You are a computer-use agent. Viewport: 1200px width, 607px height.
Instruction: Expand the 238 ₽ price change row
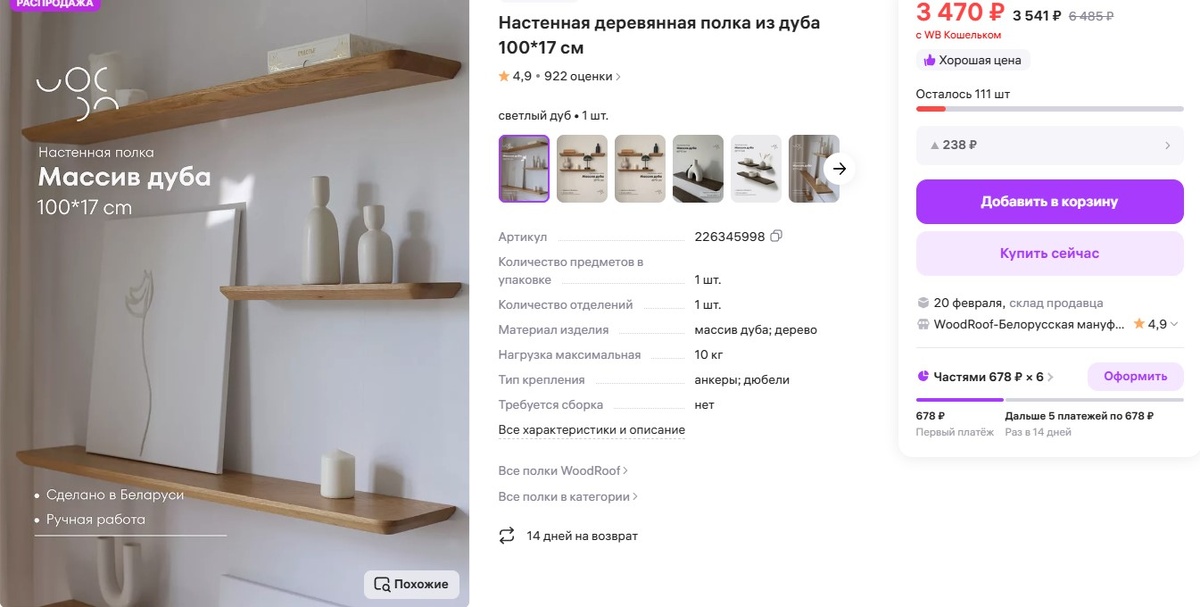[1050, 145]
